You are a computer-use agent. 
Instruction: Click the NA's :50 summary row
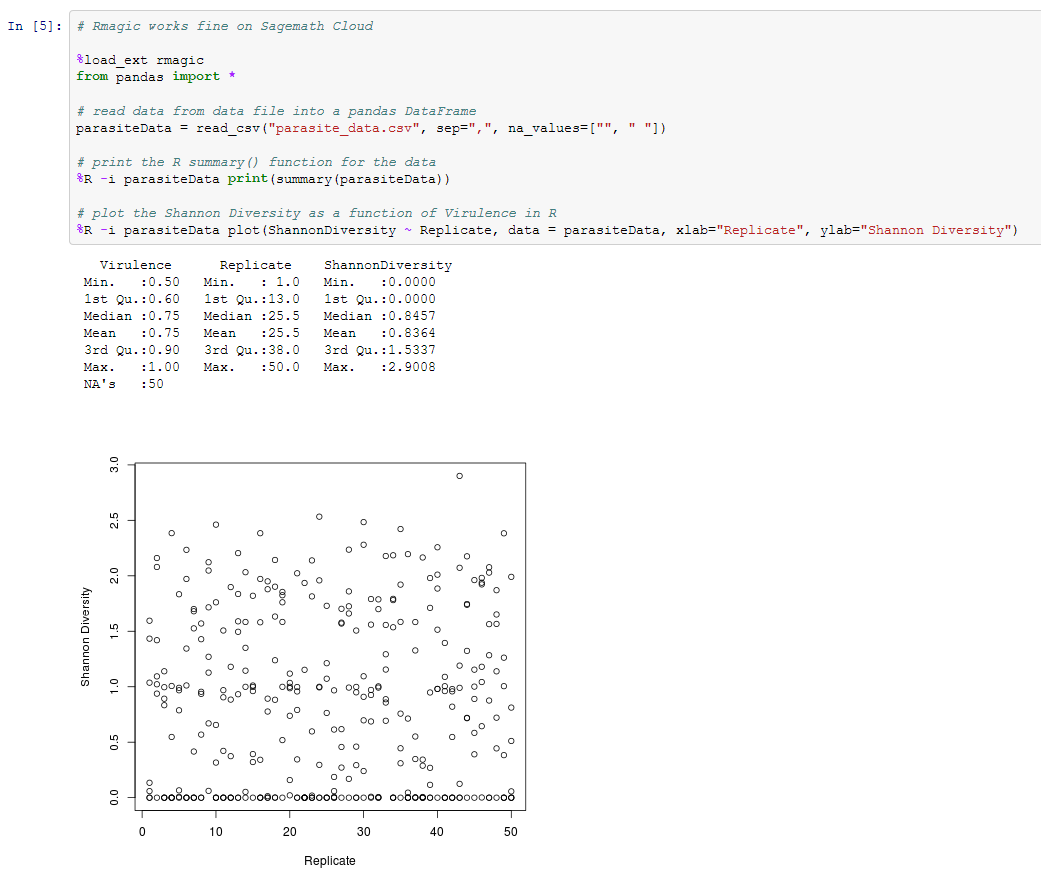coord(124,384)
